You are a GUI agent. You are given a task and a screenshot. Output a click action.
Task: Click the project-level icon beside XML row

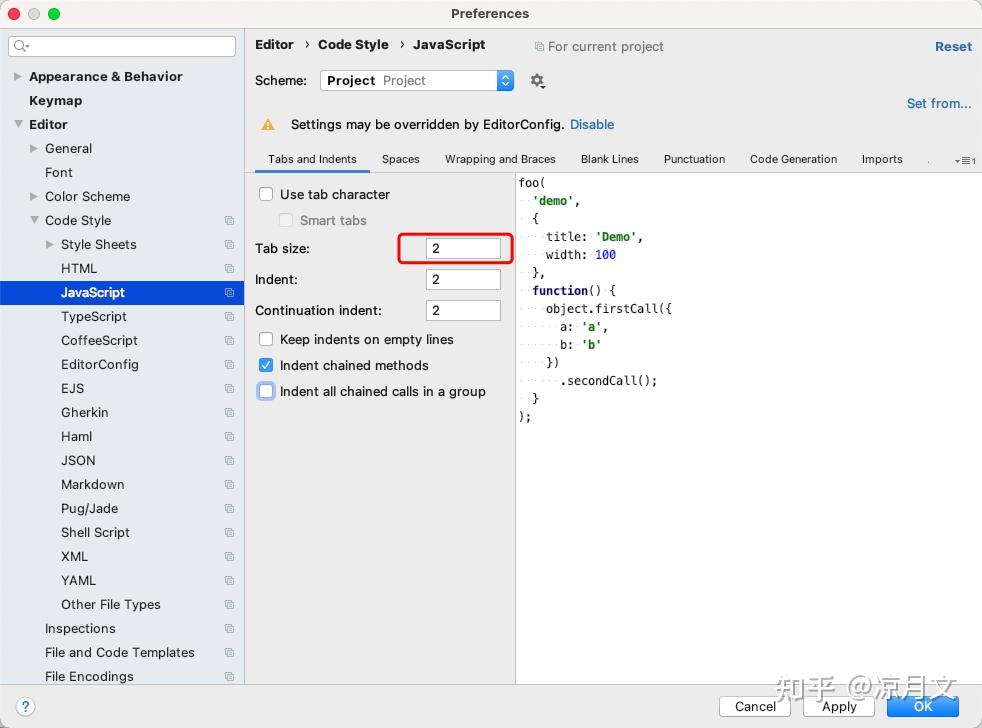coord(229,557)
